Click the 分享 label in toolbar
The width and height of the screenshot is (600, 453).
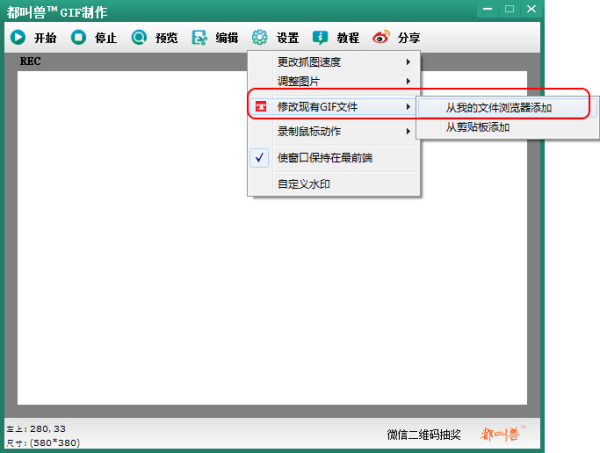point(409,38)
